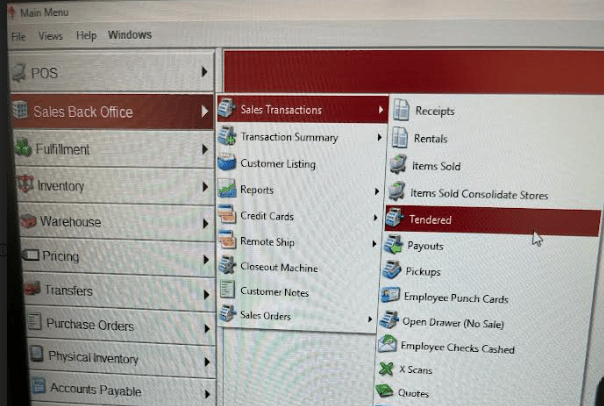The width and height of the screenshot is (604, 406).
Task: Click the Credit Cards icon
Action: click(x=227, y=215)
